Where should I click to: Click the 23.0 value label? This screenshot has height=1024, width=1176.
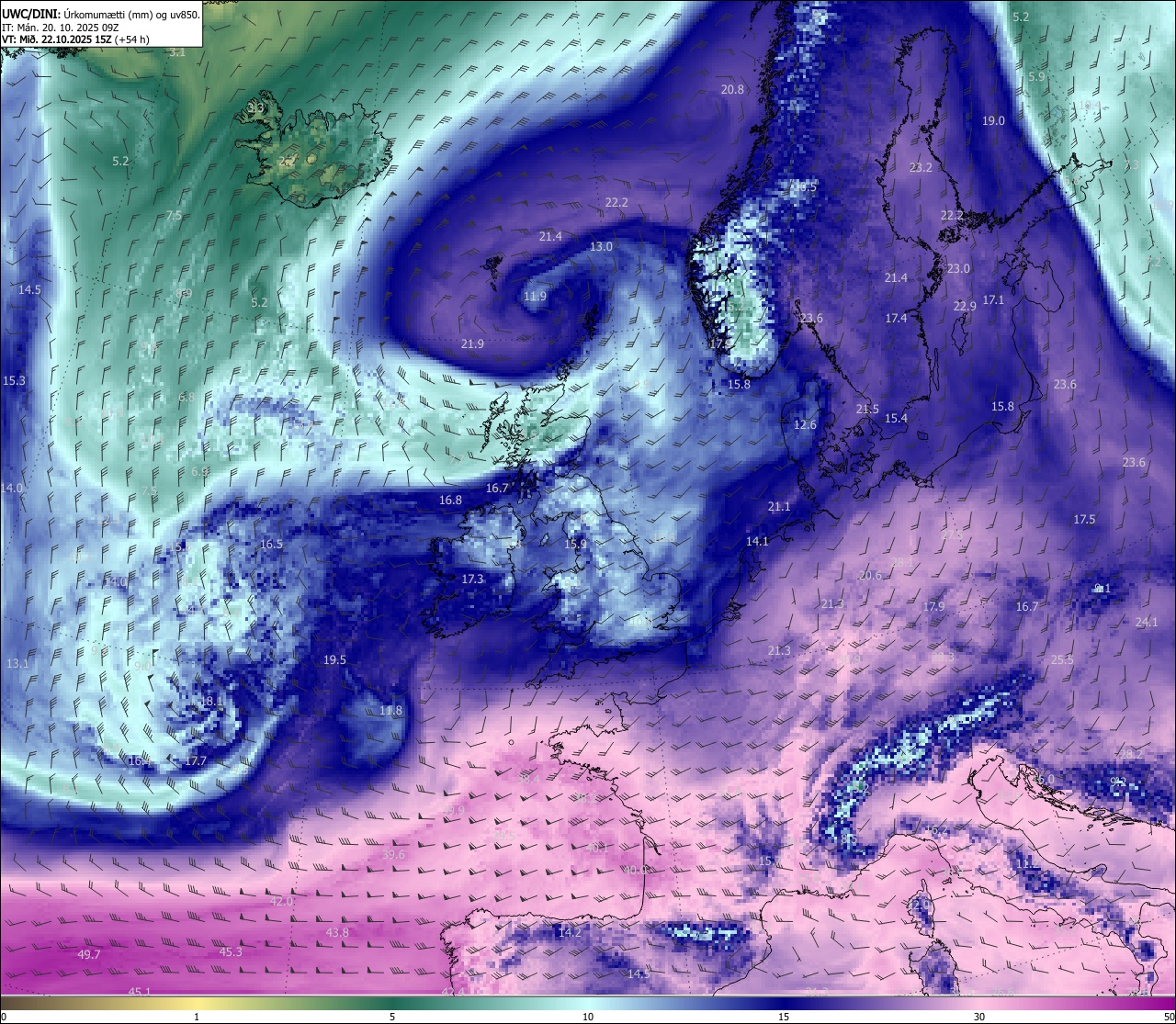click(958, 268)
